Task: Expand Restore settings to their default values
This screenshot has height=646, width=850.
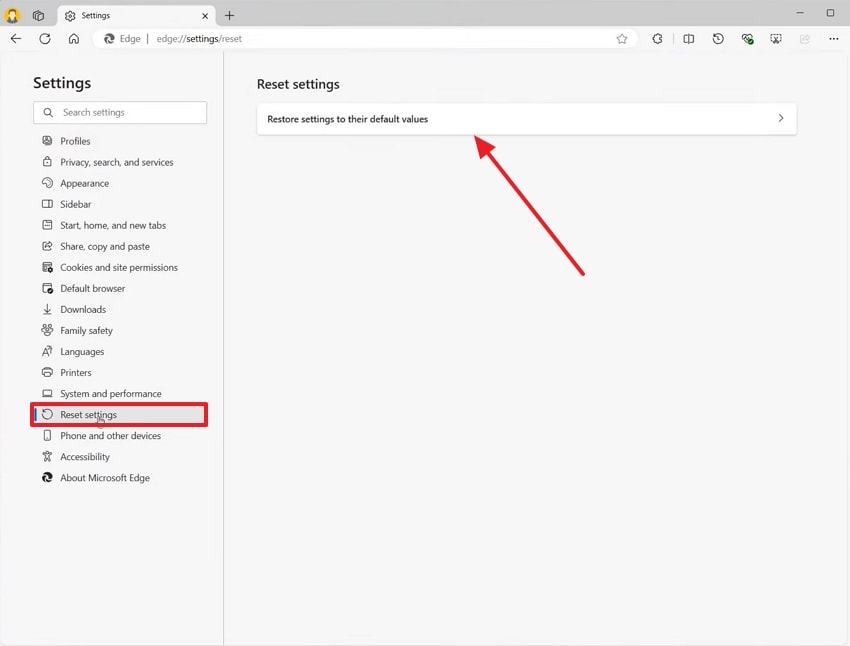Action: [781, 117]
